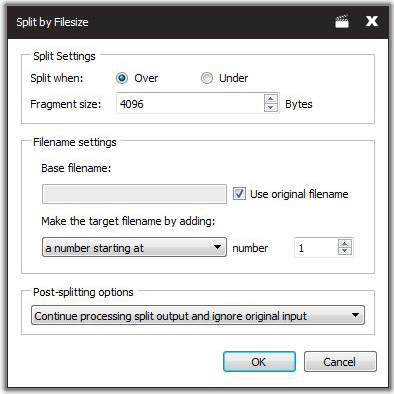Select the Under radio button

click(207, 78)
